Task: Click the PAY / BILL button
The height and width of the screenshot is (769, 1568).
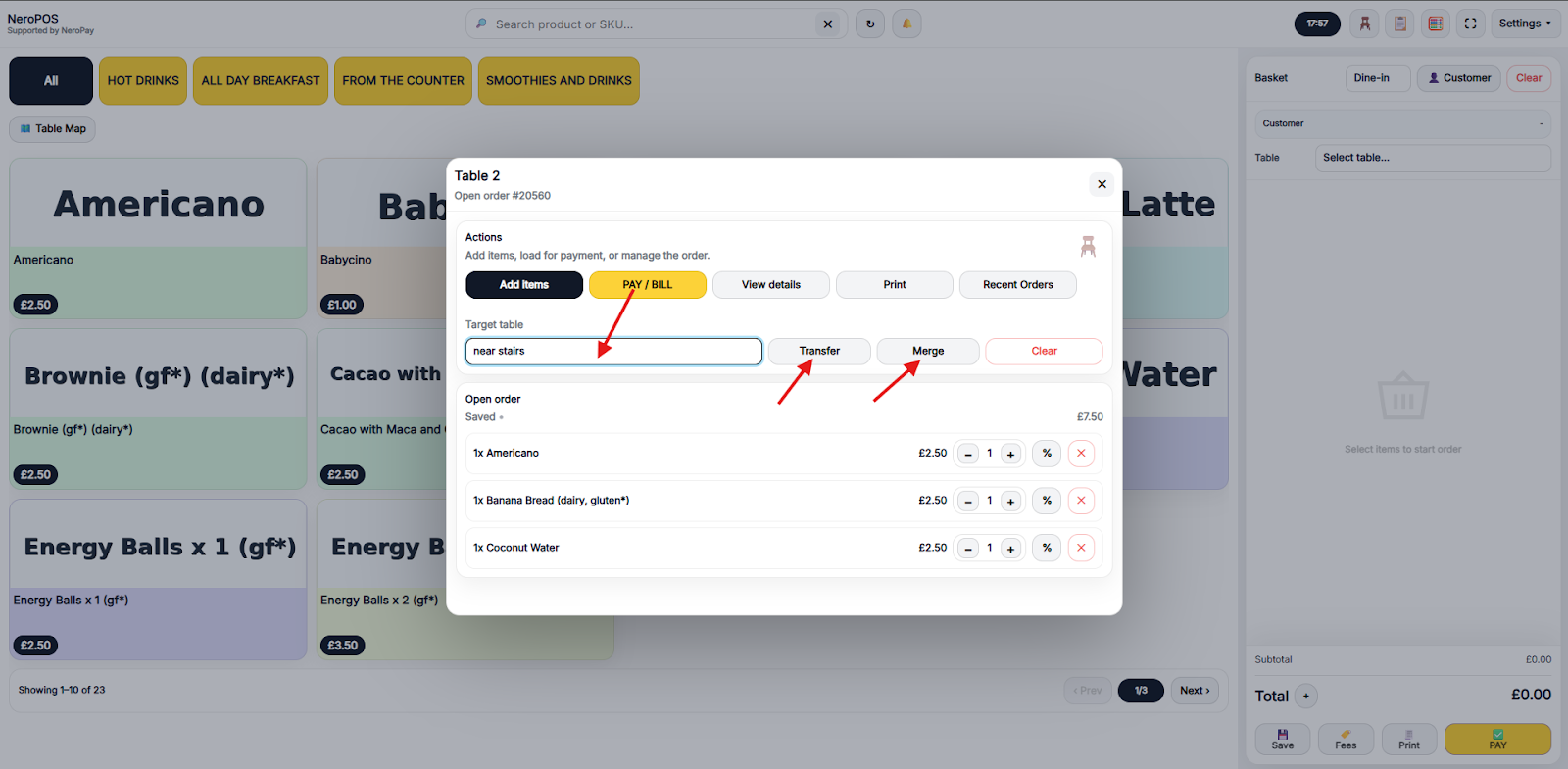Action: point(647,285)
